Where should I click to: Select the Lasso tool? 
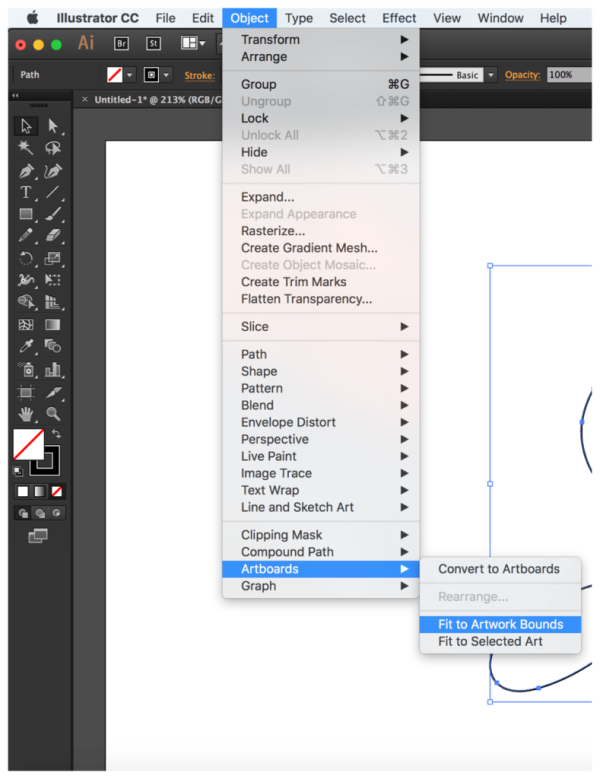53,148
